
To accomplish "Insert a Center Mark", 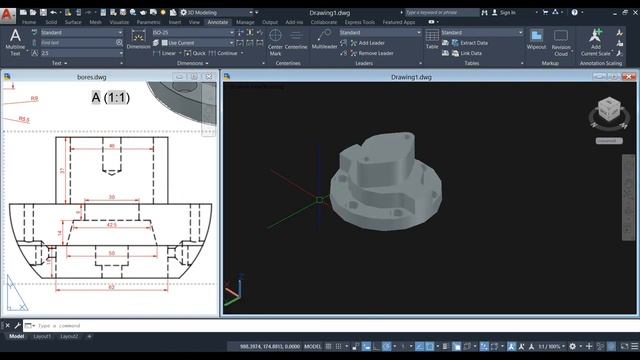I will pos(276,42).
